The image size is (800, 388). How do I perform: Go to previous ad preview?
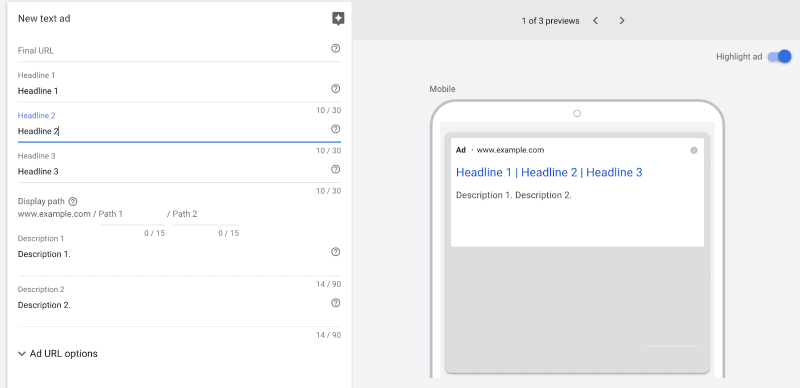[x=595, y=20]
